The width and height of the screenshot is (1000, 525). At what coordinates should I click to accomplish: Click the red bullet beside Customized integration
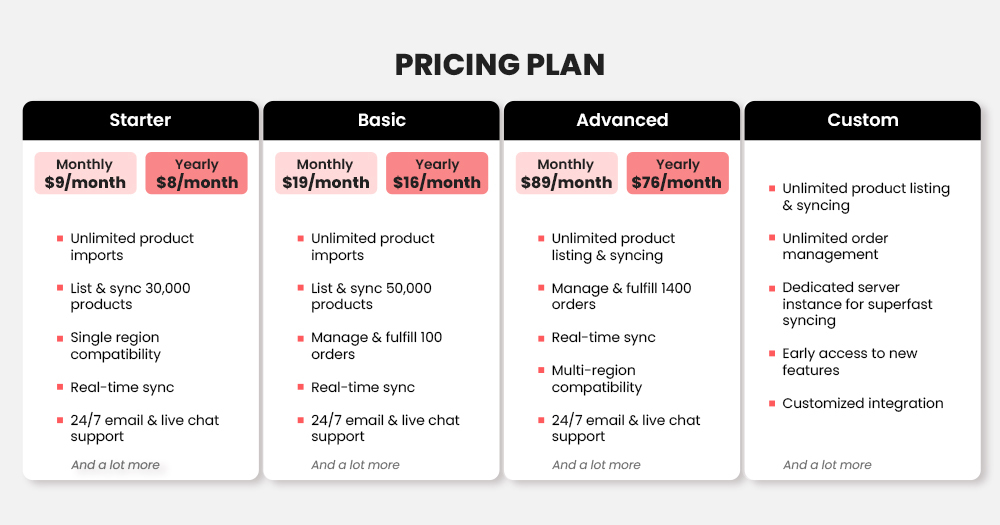click(x=772, y=403)
